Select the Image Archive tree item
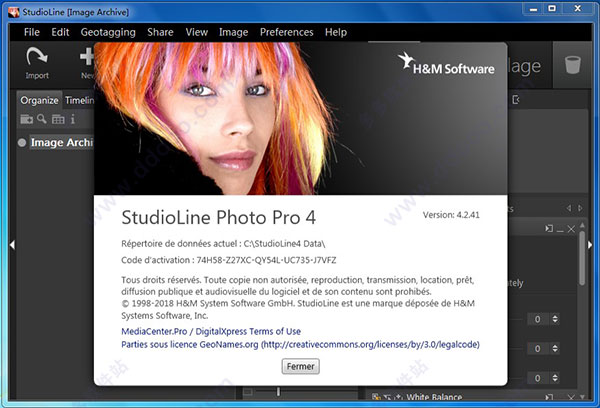 62,142
